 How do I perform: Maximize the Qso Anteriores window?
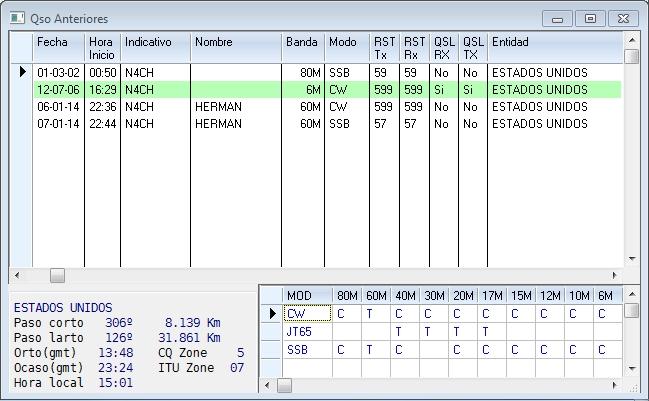(590, 17)
